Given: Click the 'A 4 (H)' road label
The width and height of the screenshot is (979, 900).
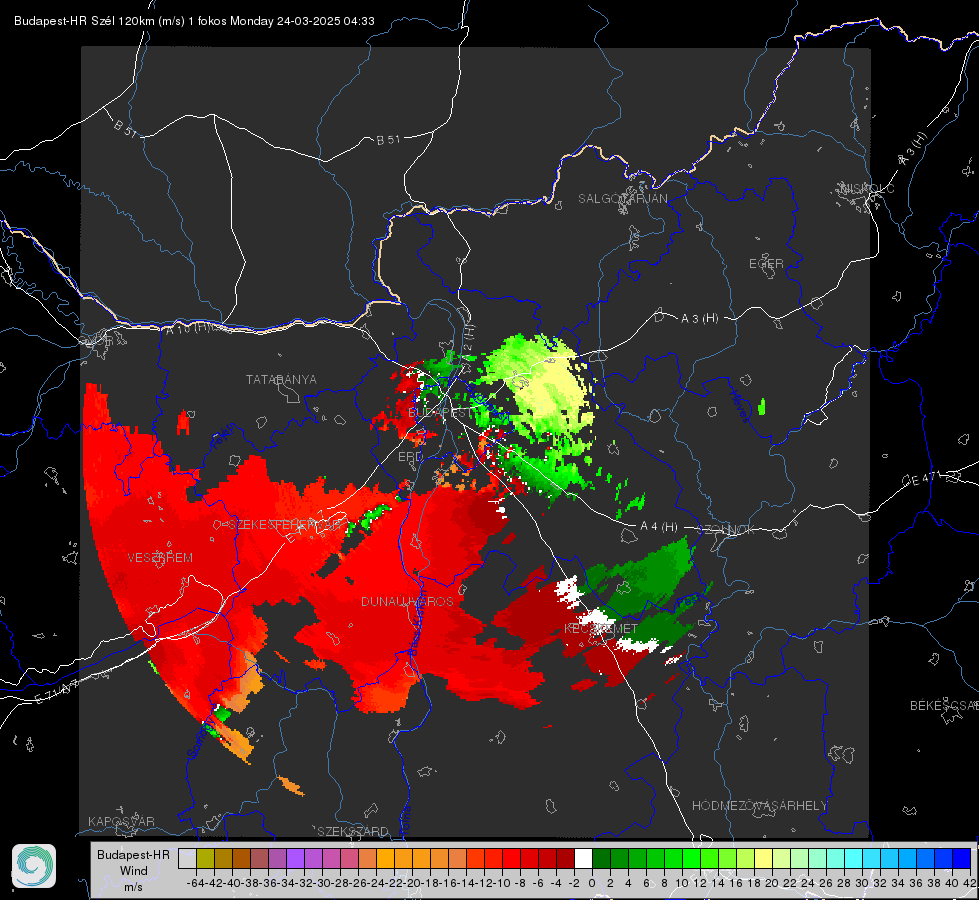Looking at the screenshot, I should click(659, 527).
